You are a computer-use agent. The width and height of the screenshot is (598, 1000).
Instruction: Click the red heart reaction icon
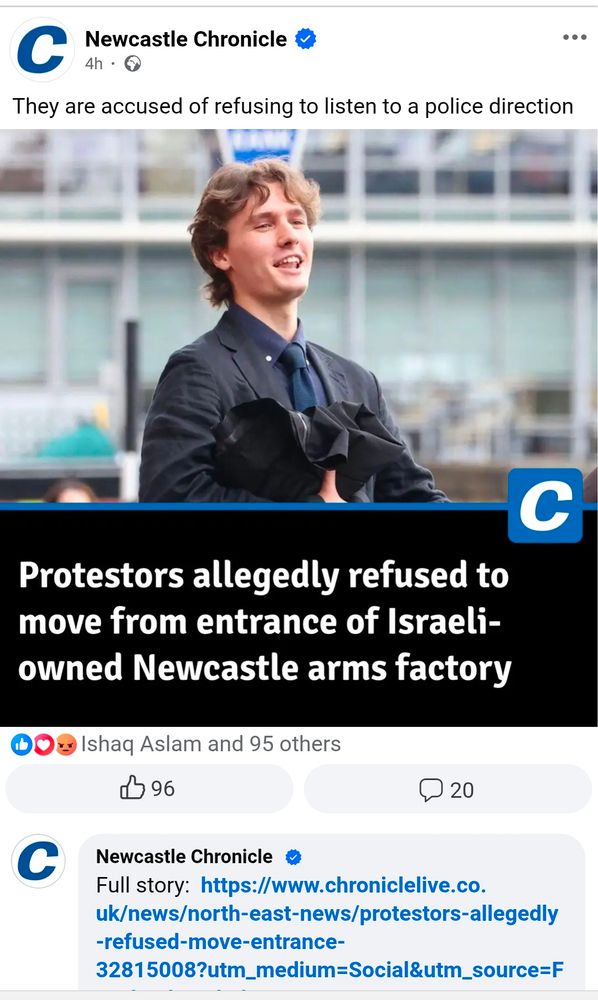point(43,744)
